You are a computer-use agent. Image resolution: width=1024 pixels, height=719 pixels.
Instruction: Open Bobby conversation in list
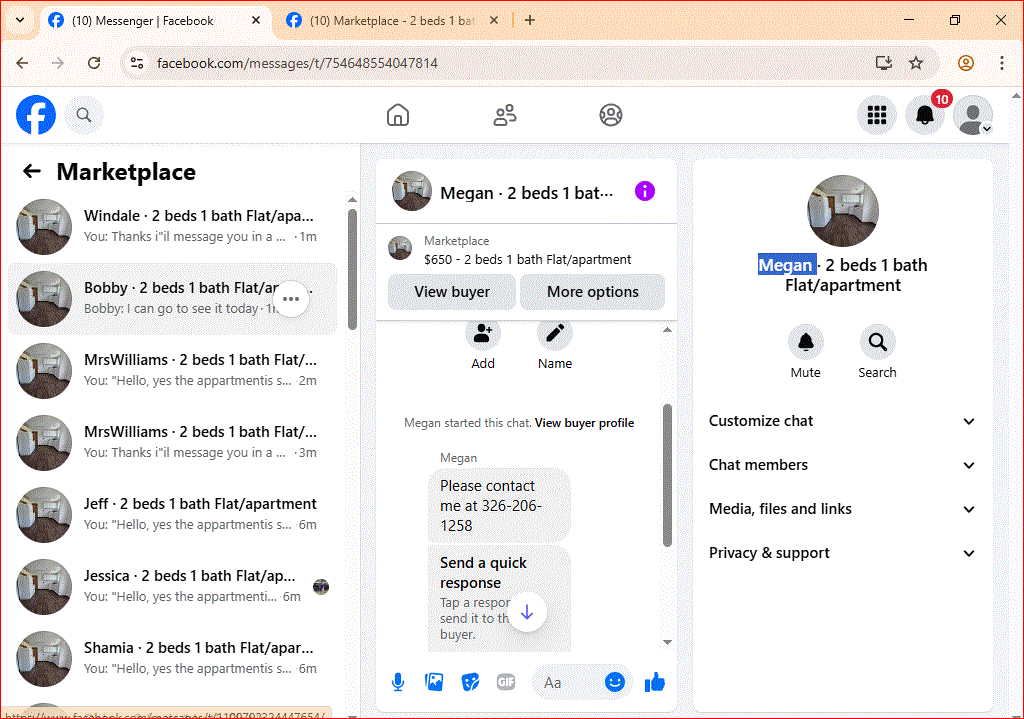pyautogui.click(x=172, y=299)
